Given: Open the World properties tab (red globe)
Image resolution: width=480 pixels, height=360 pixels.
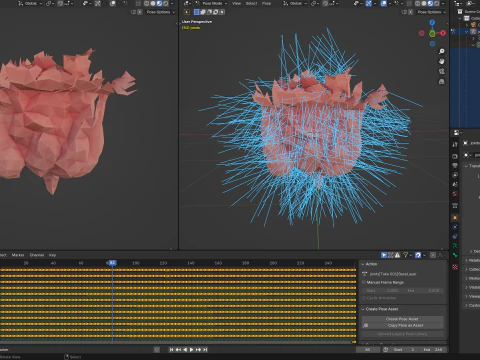Looking at the screenshot, I should click(x=455, y=194).
